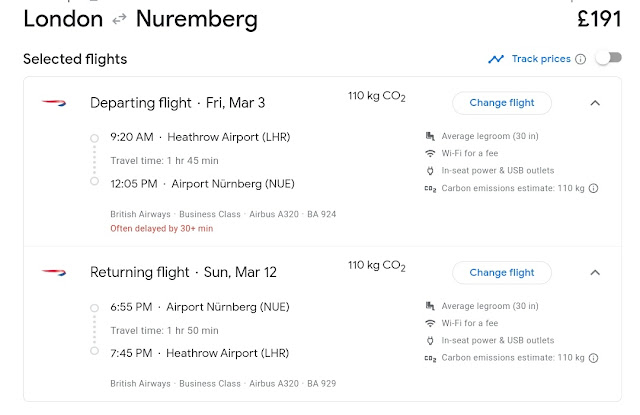
Task: Click the British Airways logo on returning flight
Action: [x=53, y=272]
